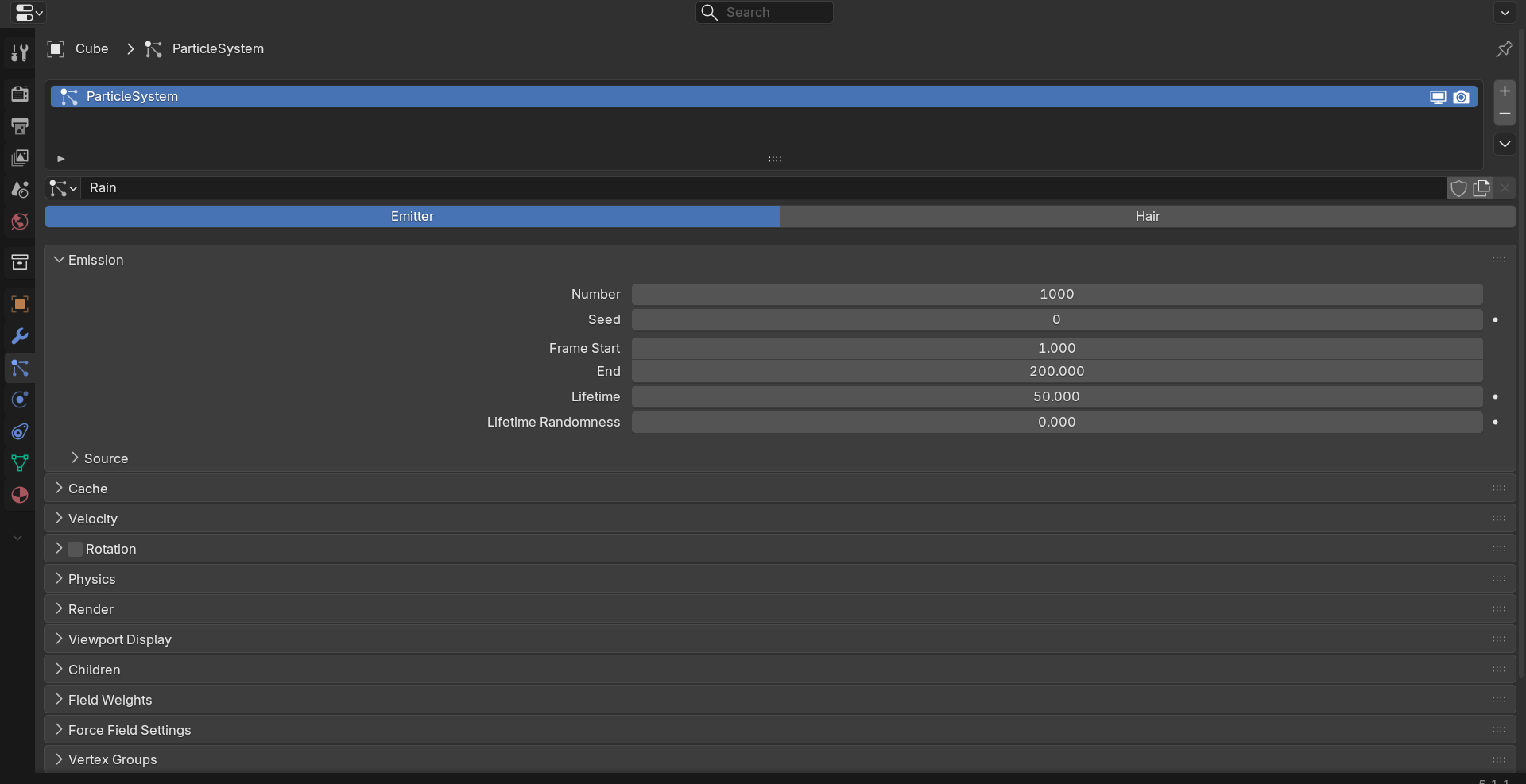Enable the Rotation panel checkbox
The image size is (1526, 784).
[76, 549]
